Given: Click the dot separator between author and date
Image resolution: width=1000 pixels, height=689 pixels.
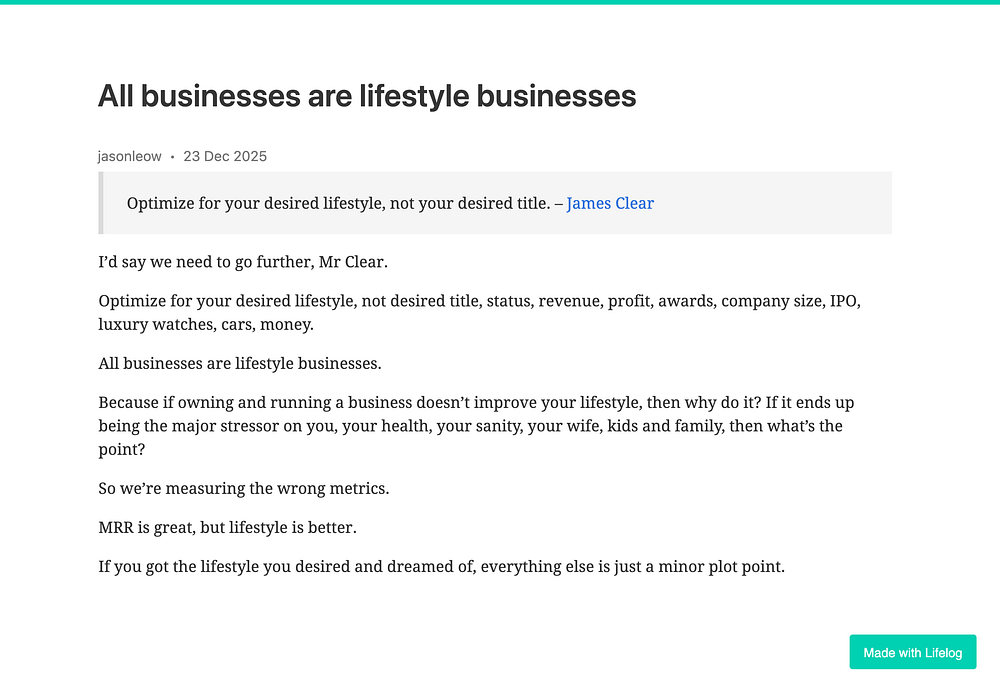Looking at the screenshot, I should pos(172,157).
